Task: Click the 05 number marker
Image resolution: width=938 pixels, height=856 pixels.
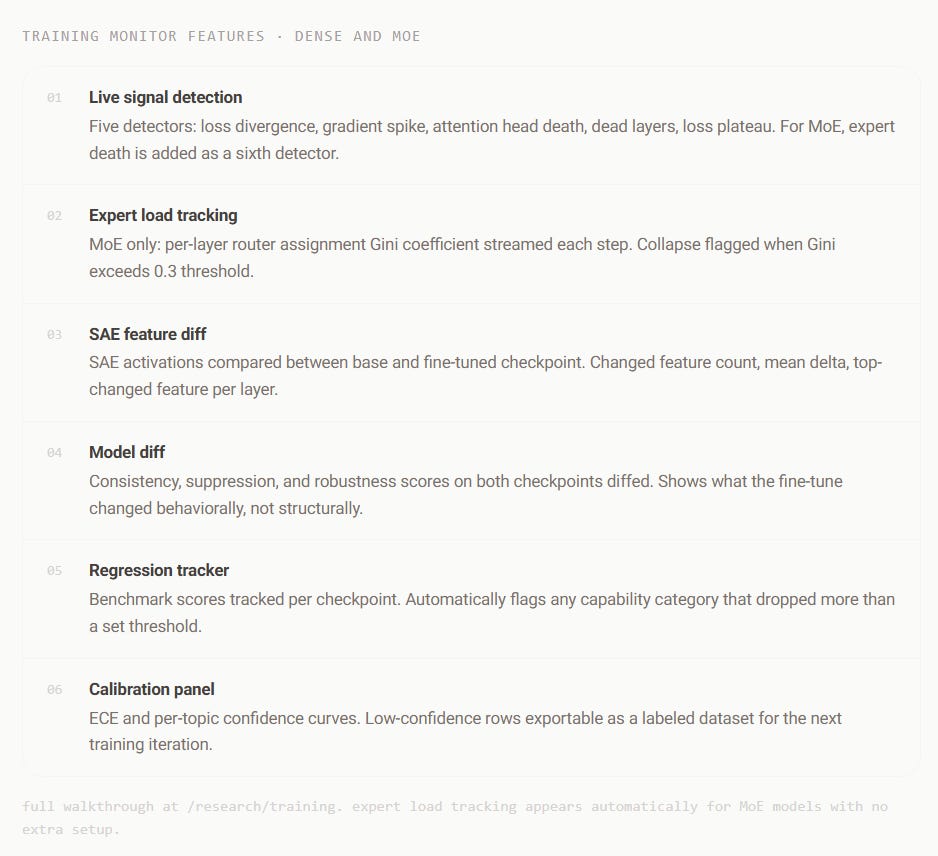Action: coord(54,571)
